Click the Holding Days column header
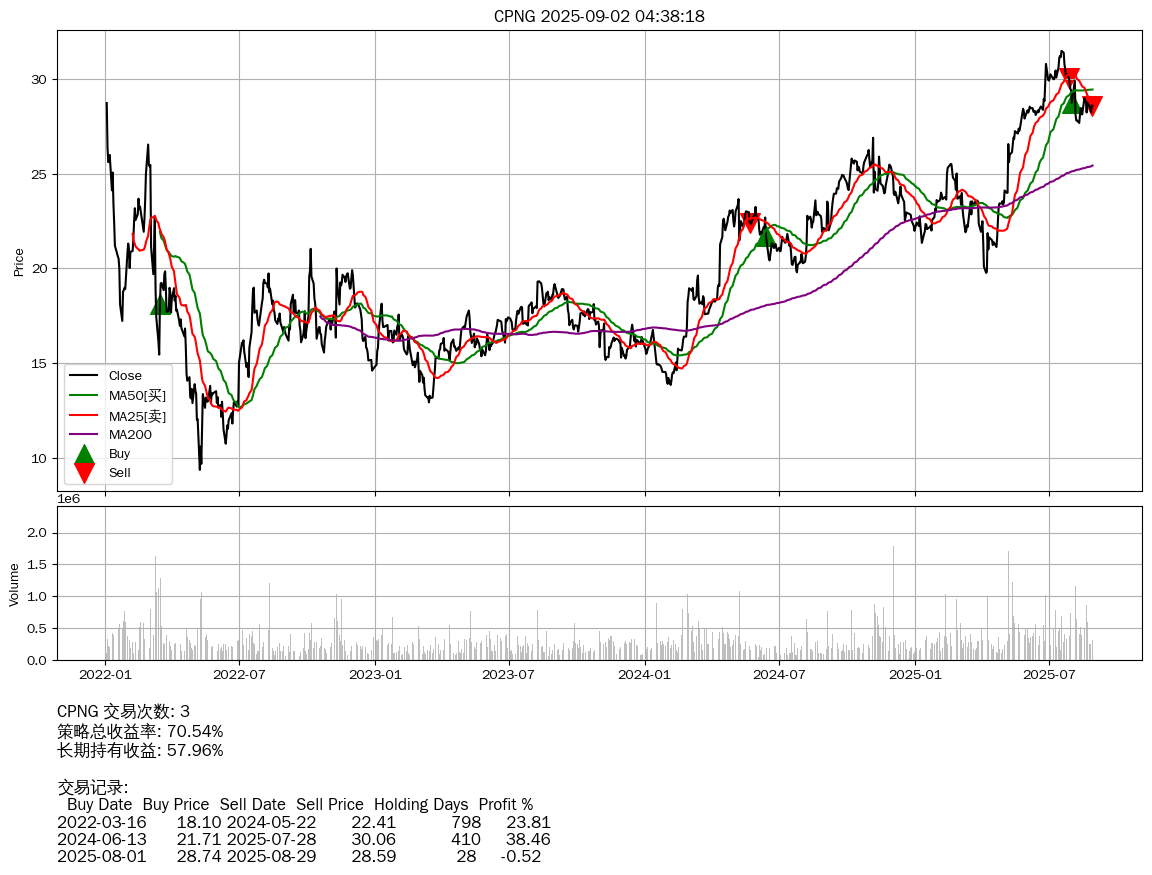Viewport: 1152px width, 875px height. [x=421, y=804]
